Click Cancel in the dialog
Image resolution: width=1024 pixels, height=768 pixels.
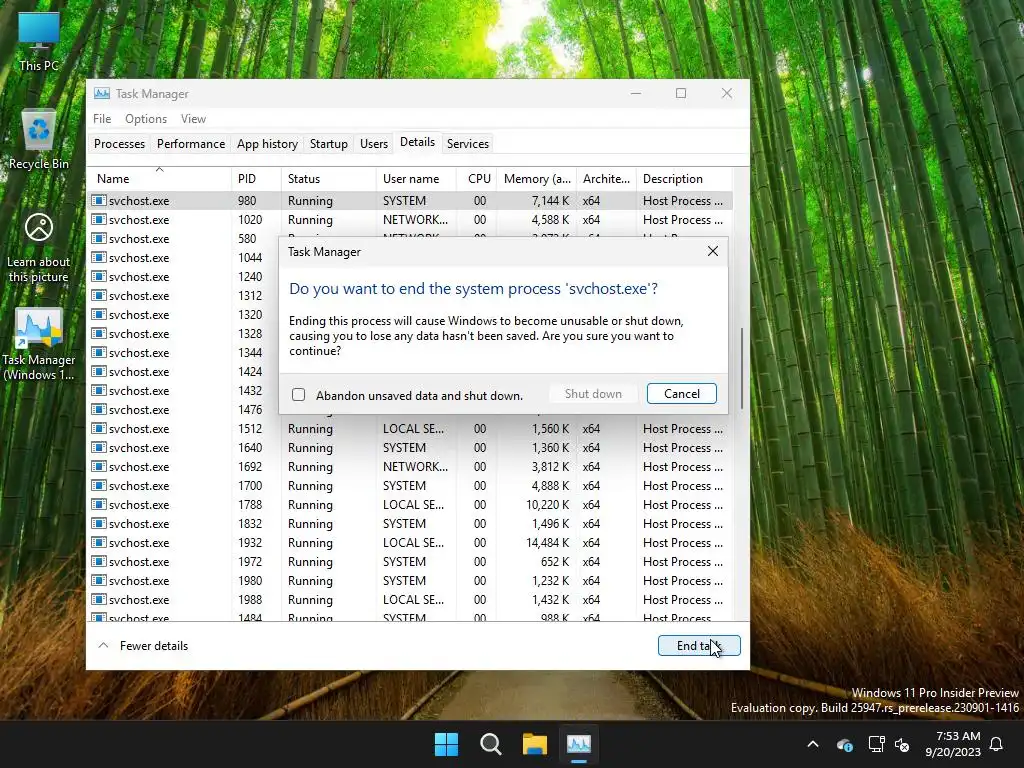pos(682,394)
